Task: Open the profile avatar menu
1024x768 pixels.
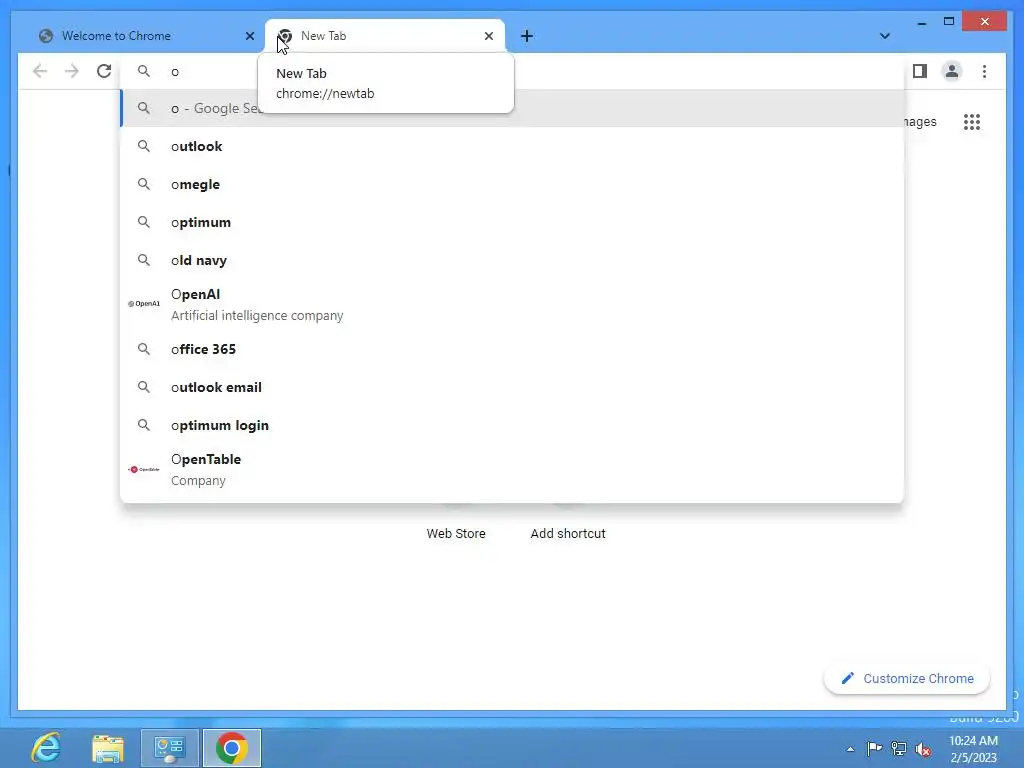Action: [952, 71]
